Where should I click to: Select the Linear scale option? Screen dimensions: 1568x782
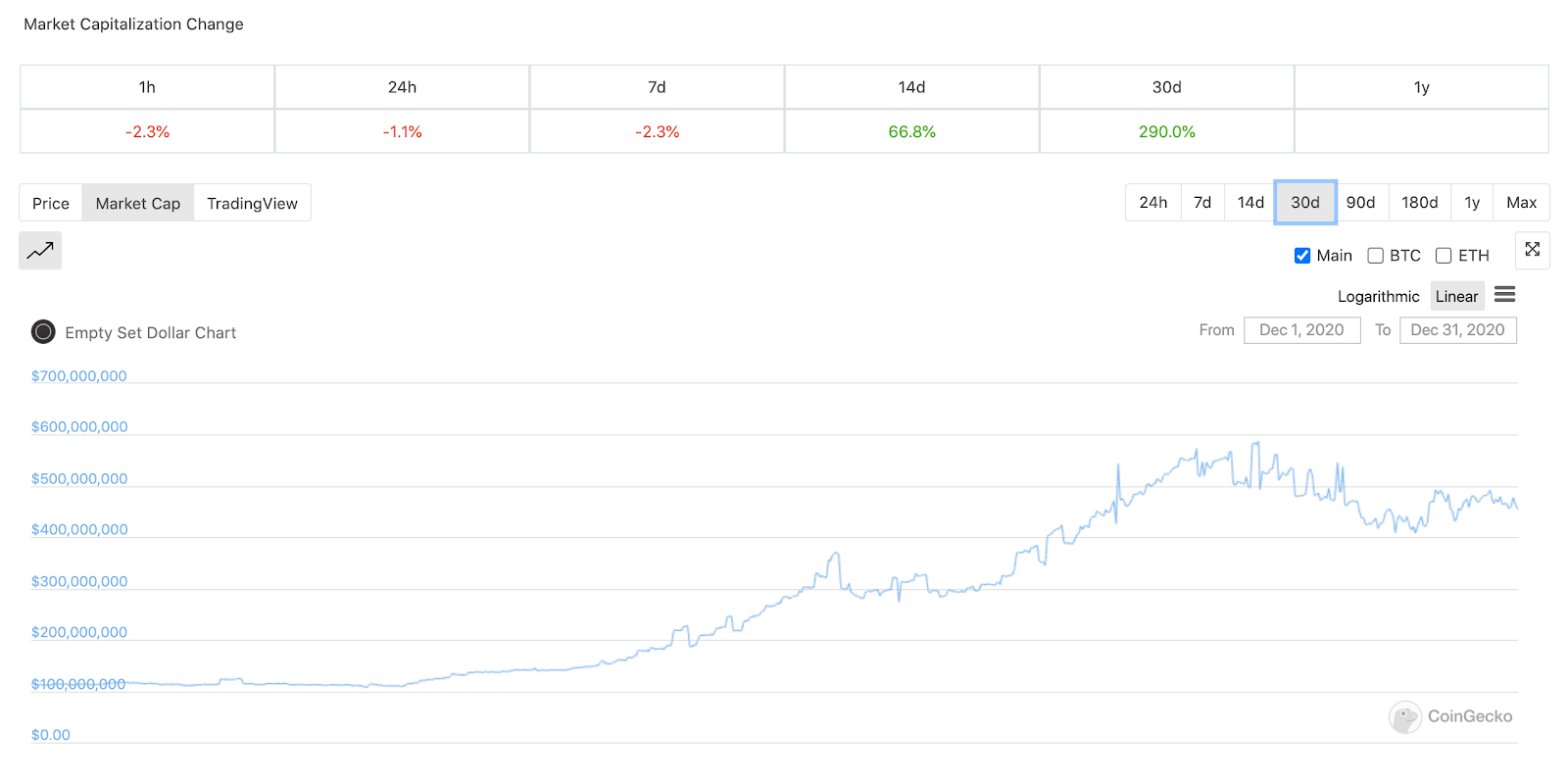(1456, 296)
